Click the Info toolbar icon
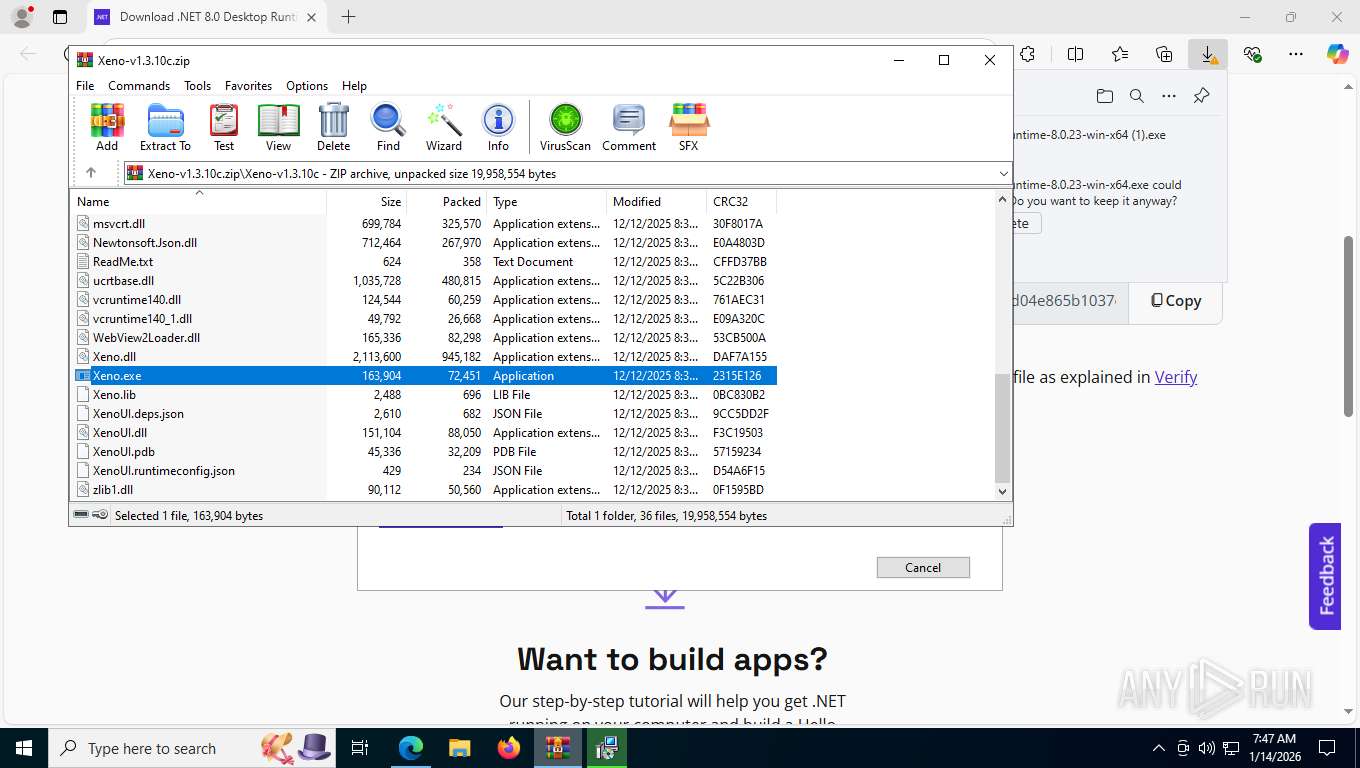The image size is (1360, 768). point(498,127)
